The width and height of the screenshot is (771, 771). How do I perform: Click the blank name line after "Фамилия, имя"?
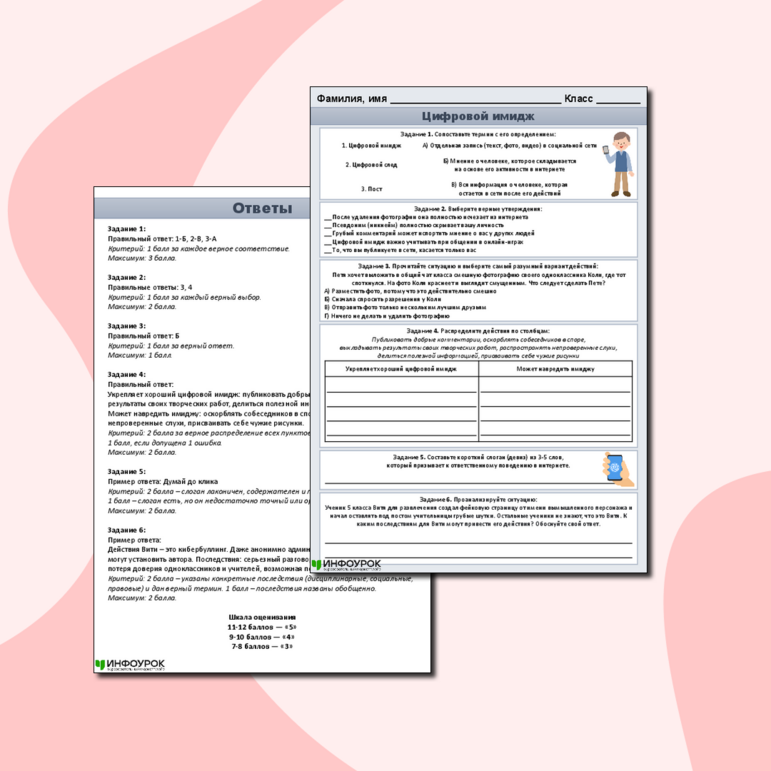[x=475, y=102]
